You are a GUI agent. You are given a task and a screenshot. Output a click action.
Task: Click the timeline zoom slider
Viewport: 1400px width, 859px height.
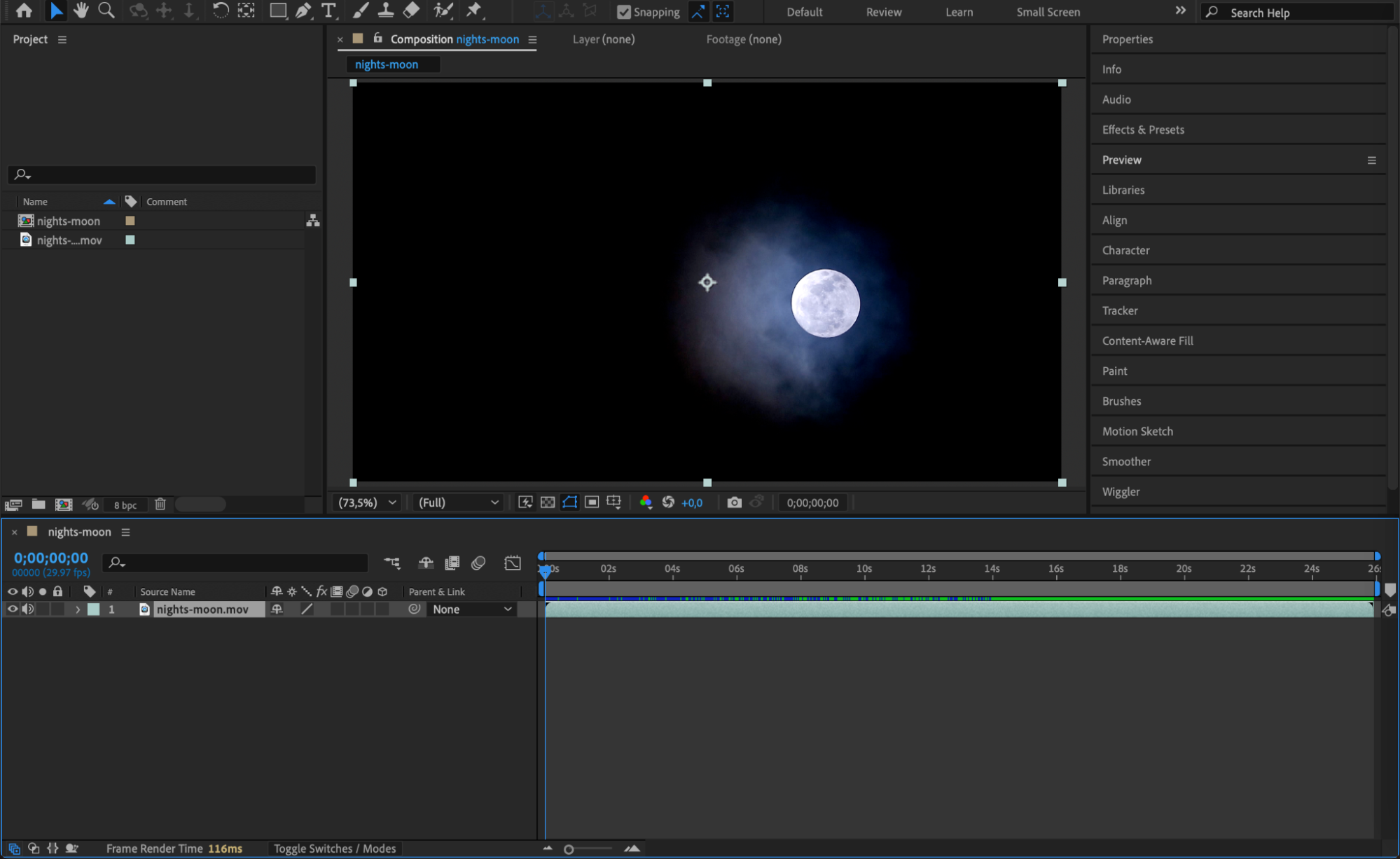point(569,849)
